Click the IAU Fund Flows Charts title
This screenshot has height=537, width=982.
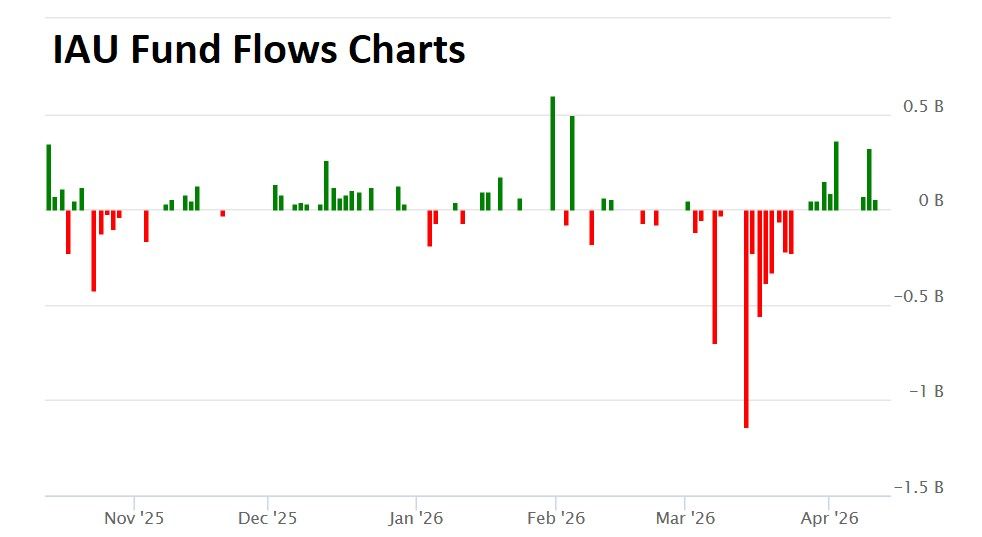259,48
